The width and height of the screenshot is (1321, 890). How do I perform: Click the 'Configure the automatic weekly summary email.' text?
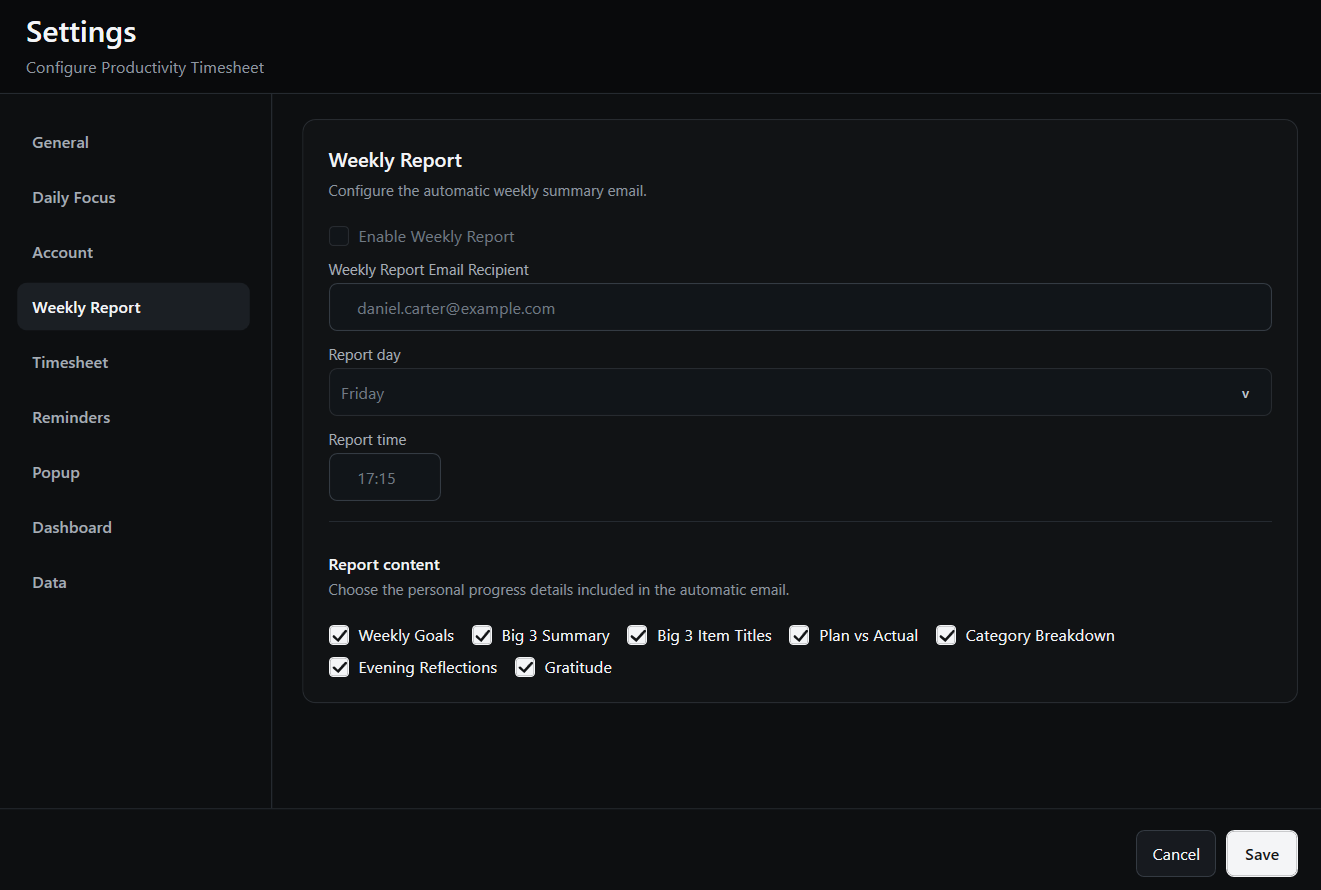pos(488,191)
